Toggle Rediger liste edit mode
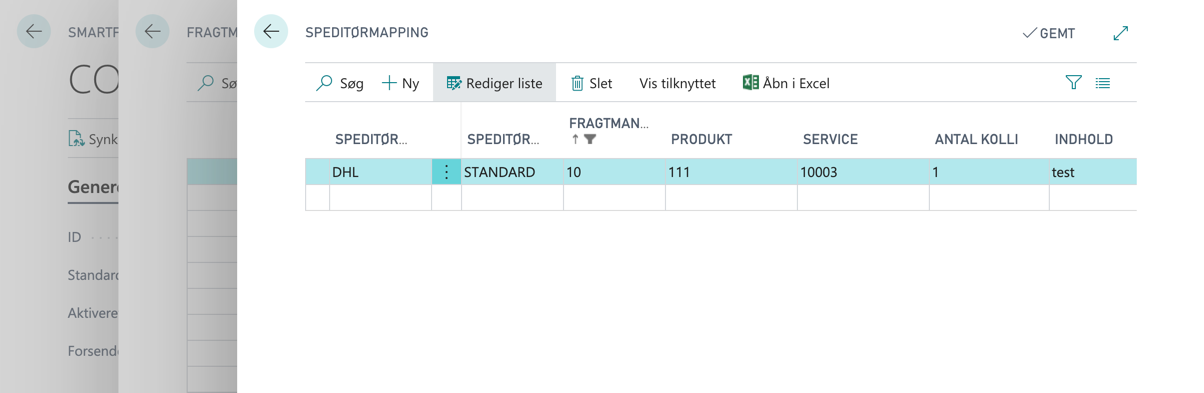1204x393 pixels. 494,83
